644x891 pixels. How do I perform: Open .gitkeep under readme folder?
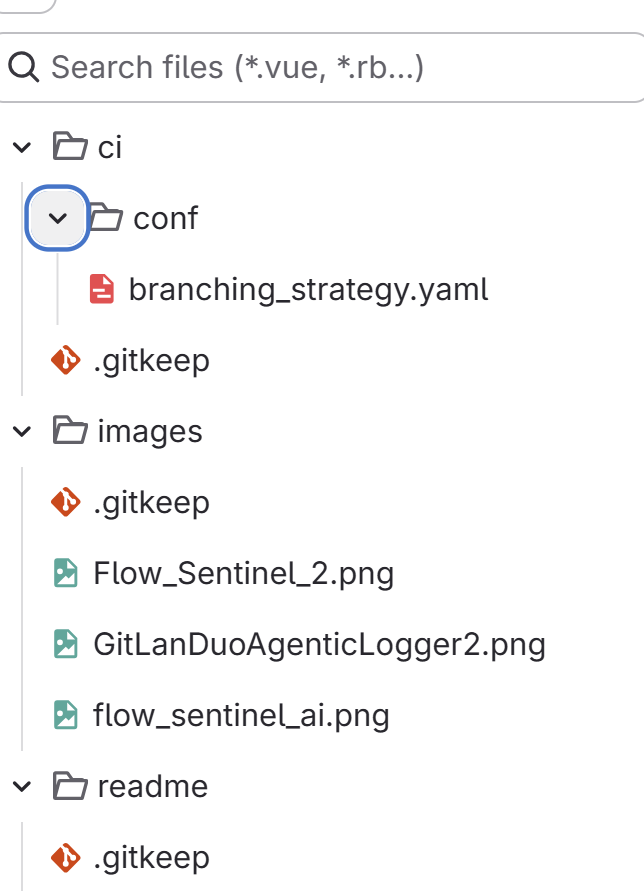tap(151, 857)
